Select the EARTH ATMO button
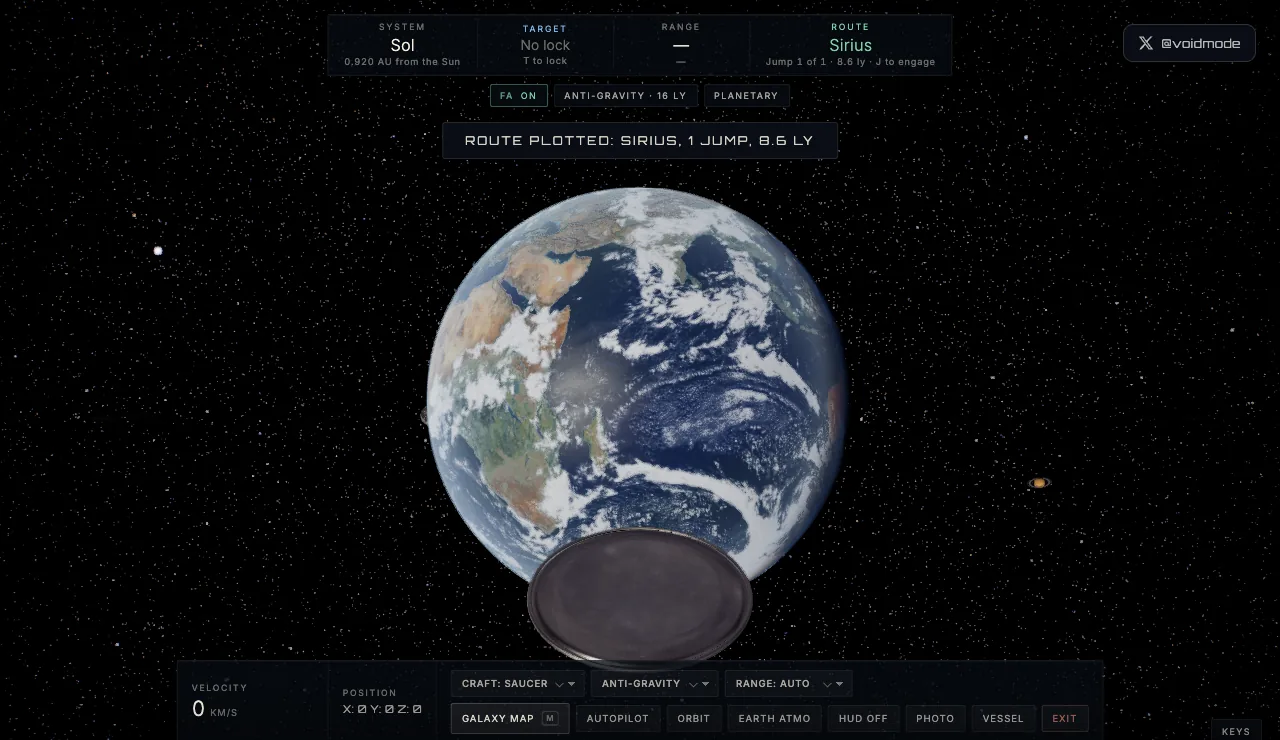This screenshot has width=1280, height=740. tap(774, 718)
